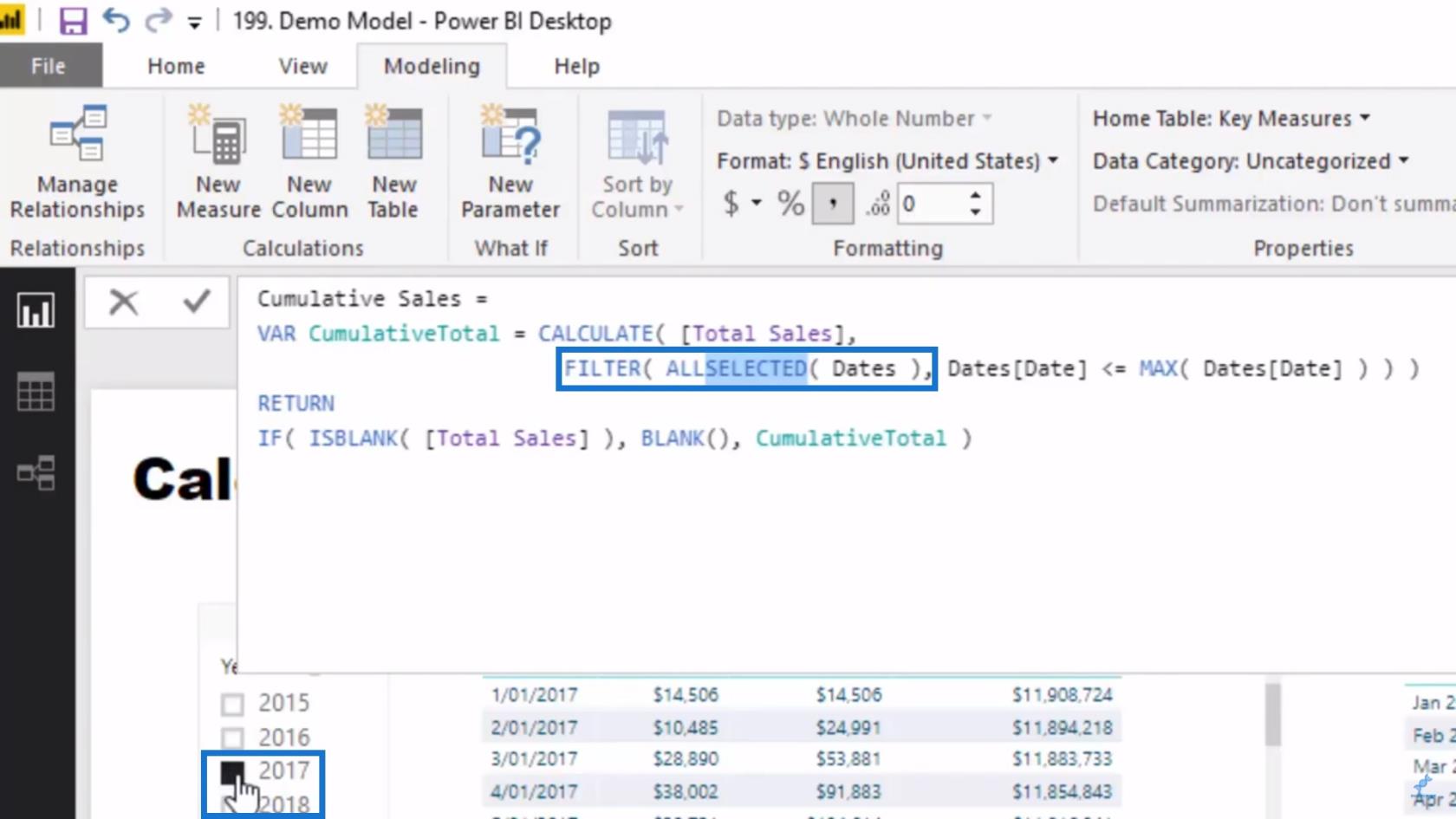Open Manage Relationships dialog
The image size is (1456, 819).
tap(77, 163)
